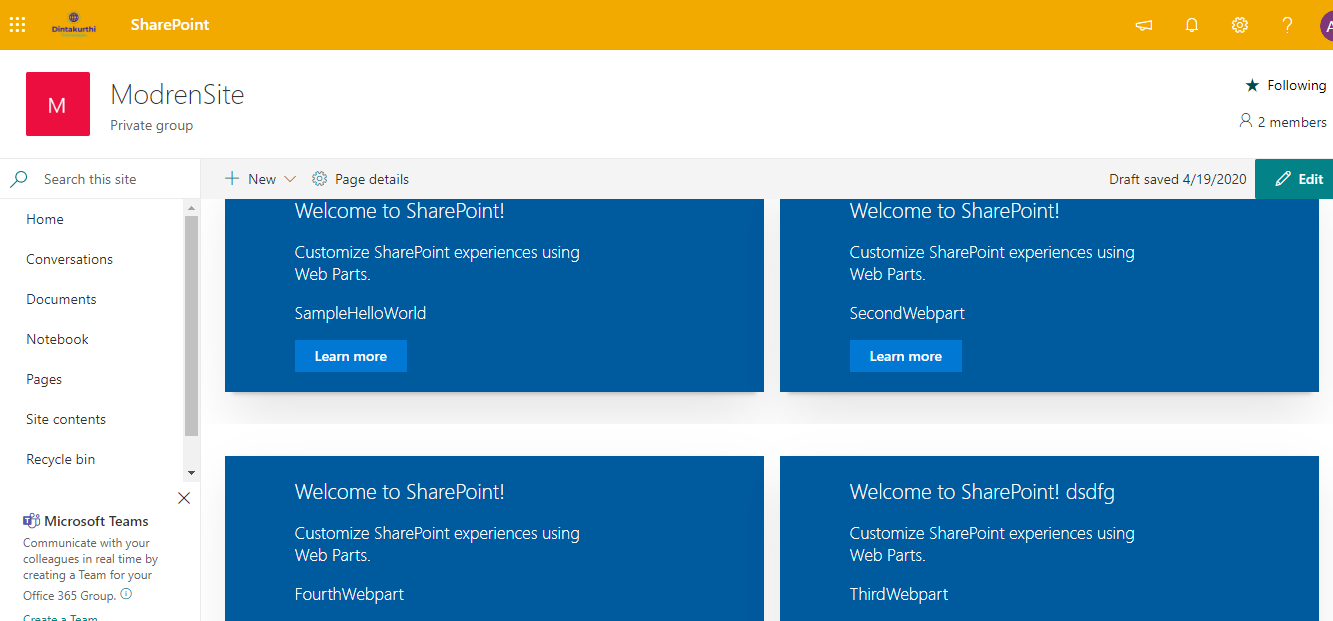Image resolution: width=1333 pixels, height=621 pixels.
Task: Open the Help question mark icon
Action: coord(1287,24)
